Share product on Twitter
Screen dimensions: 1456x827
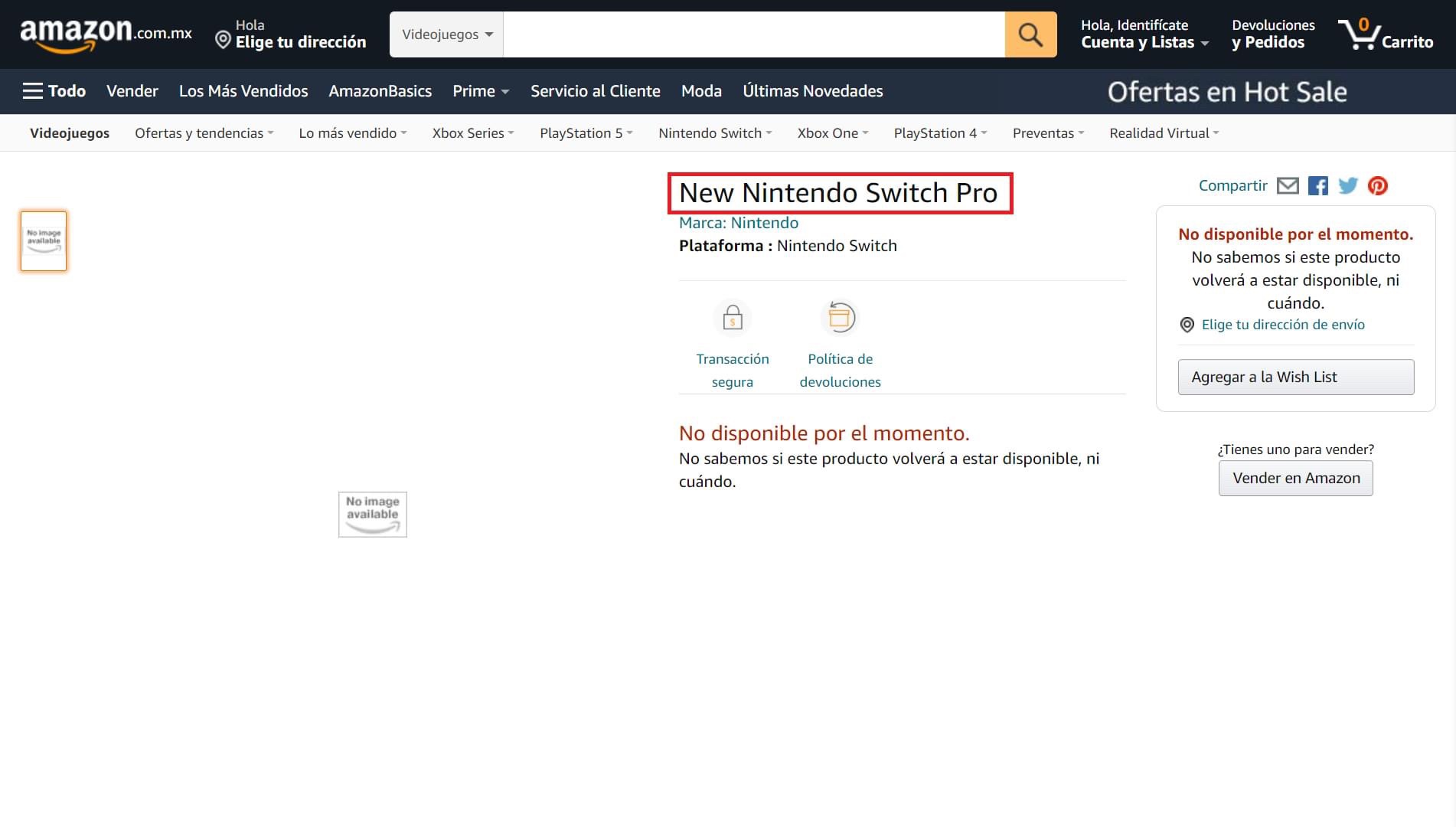point(1348,186)
